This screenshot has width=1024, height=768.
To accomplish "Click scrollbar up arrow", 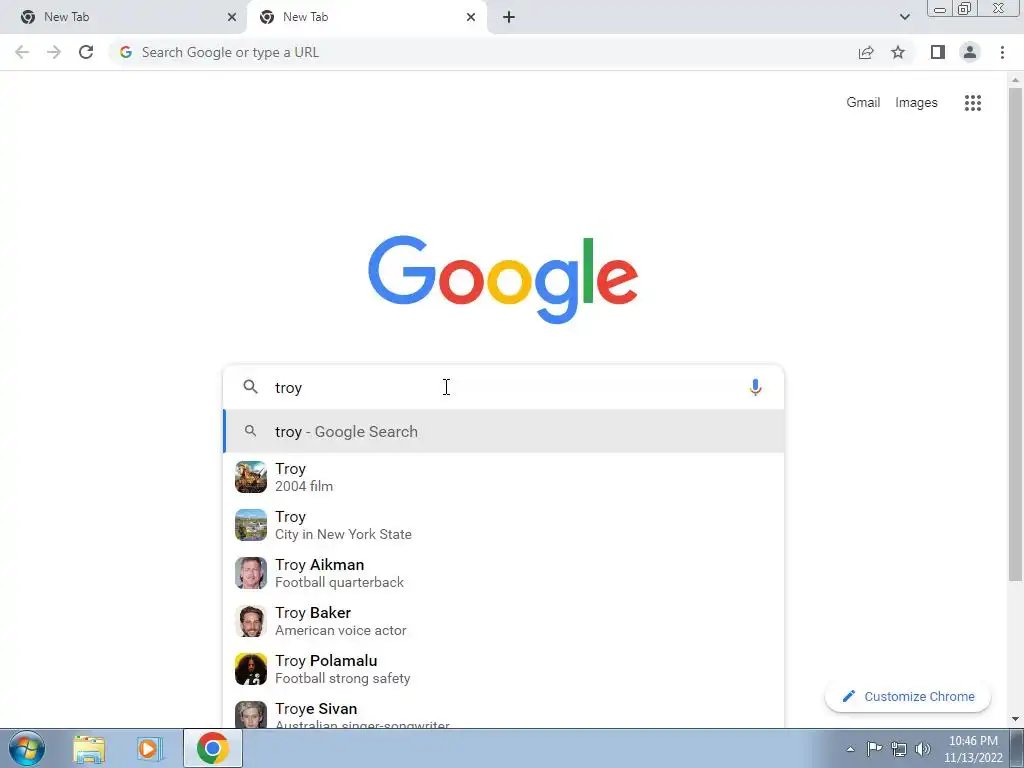I will [1015, 80].
